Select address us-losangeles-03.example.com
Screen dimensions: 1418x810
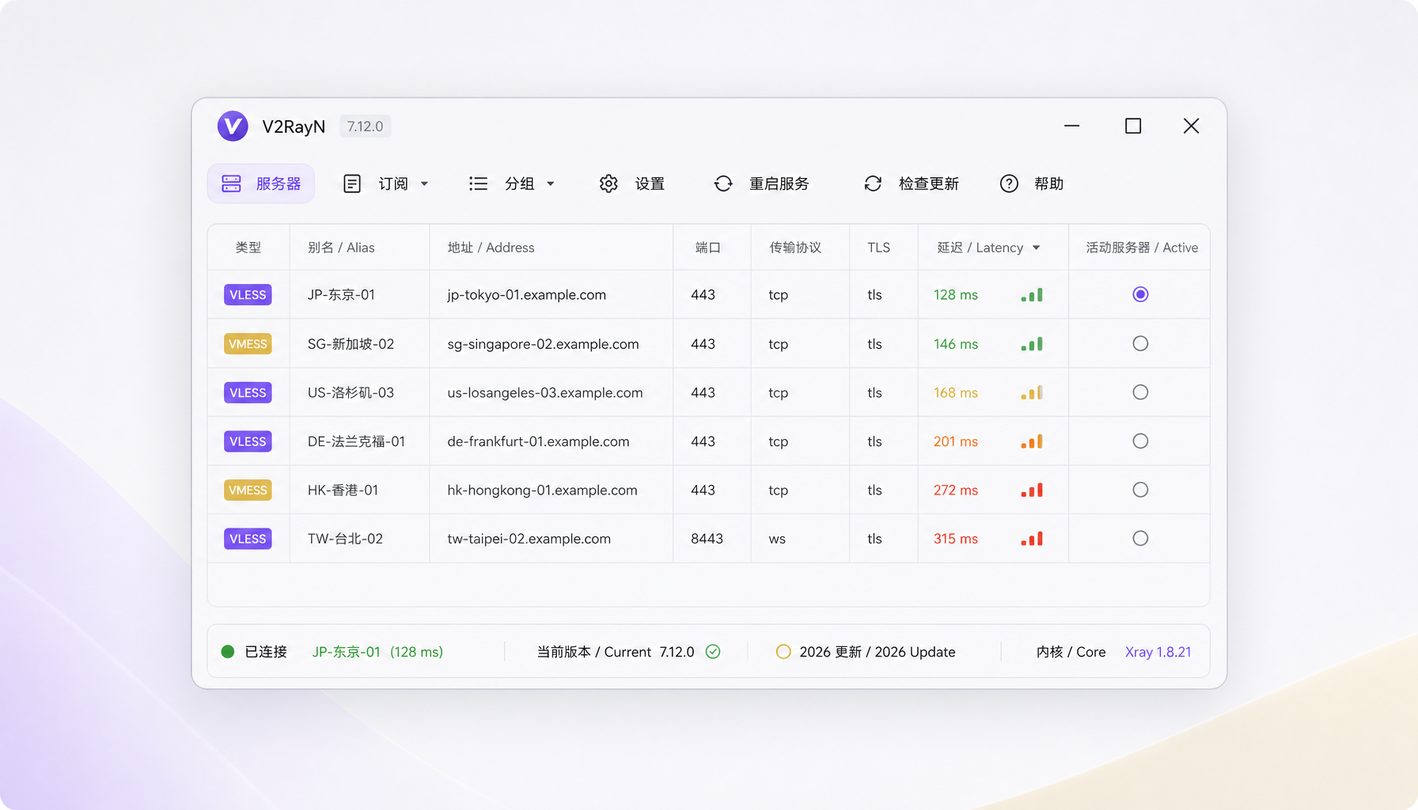pyautogui.click(x=545, y=393)
